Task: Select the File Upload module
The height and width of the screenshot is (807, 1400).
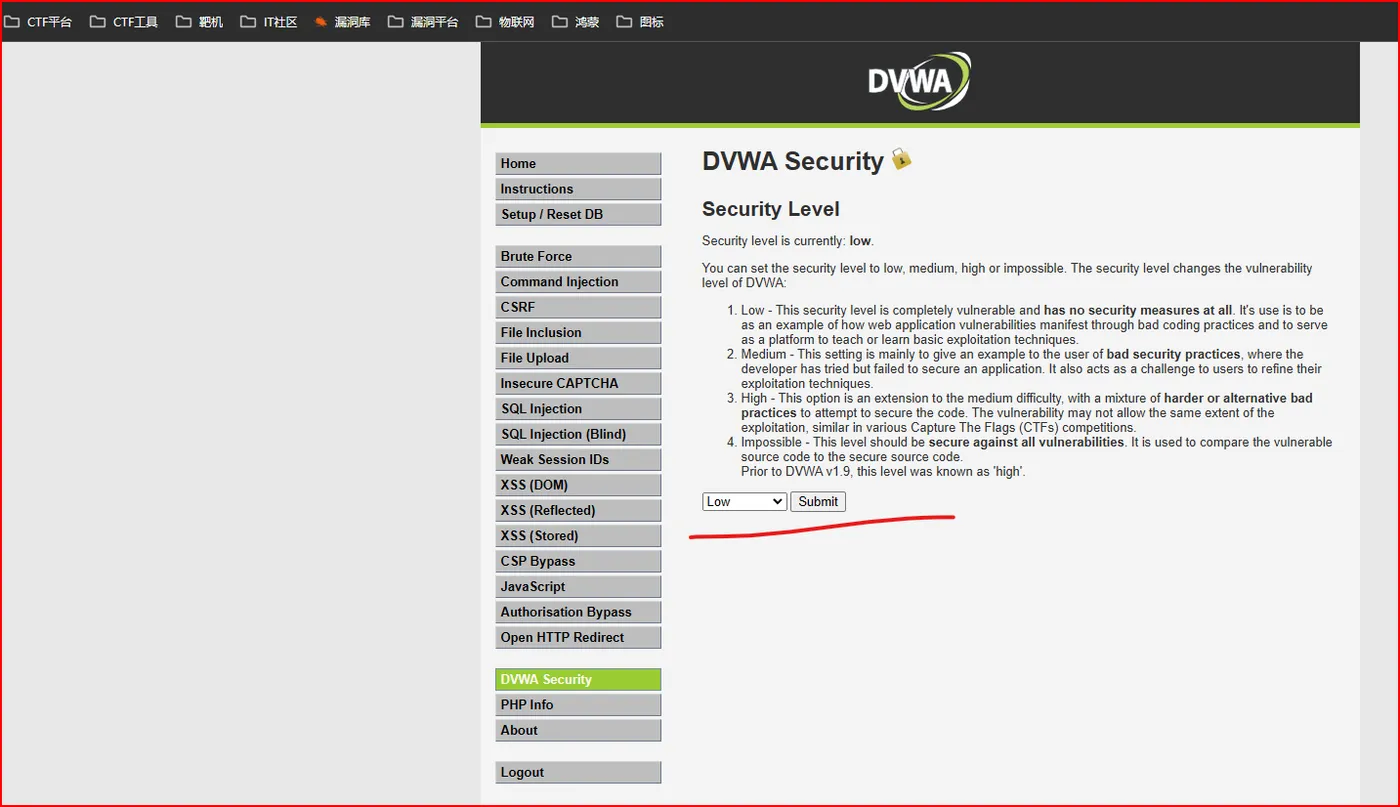Action: [x=578, y=358]
